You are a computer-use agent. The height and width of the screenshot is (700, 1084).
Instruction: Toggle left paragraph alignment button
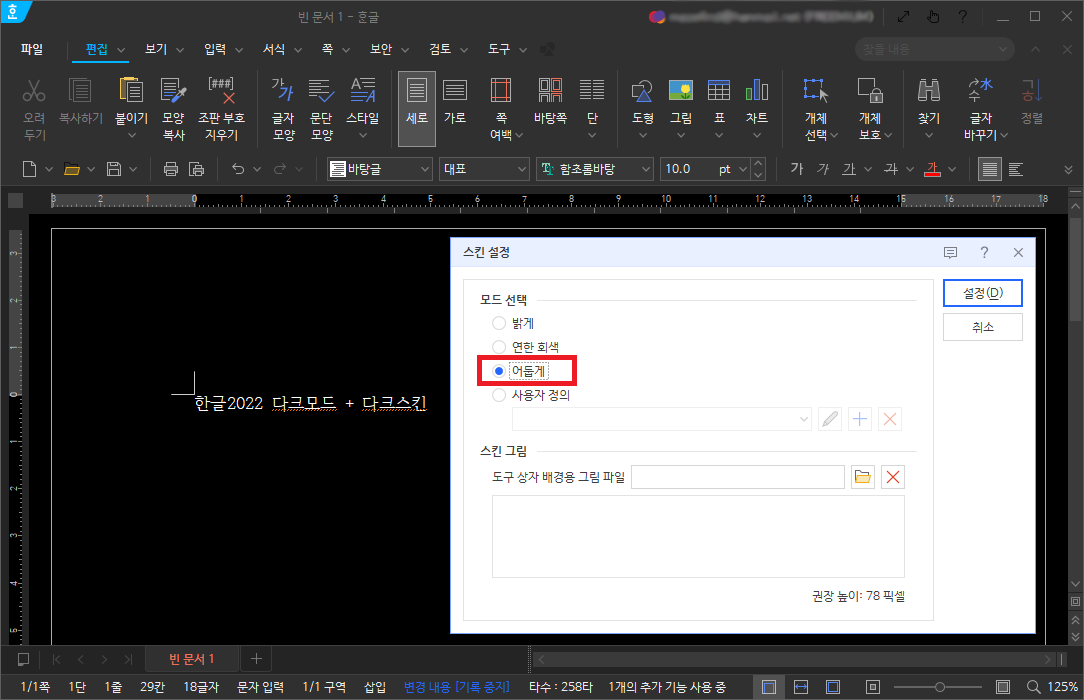pos(1016,169)
